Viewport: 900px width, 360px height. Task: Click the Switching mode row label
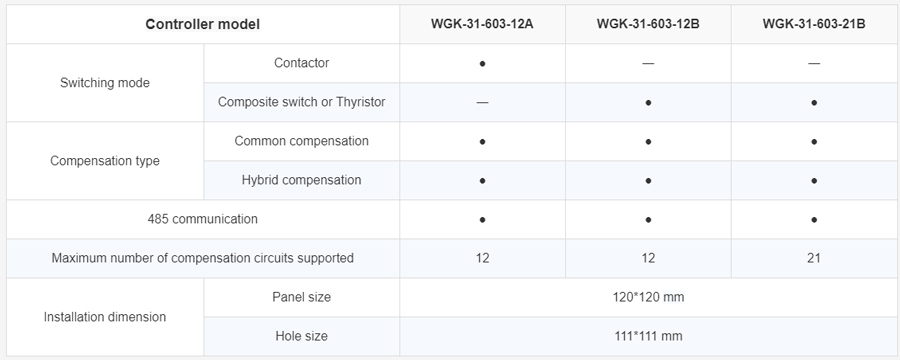[104, 83]
